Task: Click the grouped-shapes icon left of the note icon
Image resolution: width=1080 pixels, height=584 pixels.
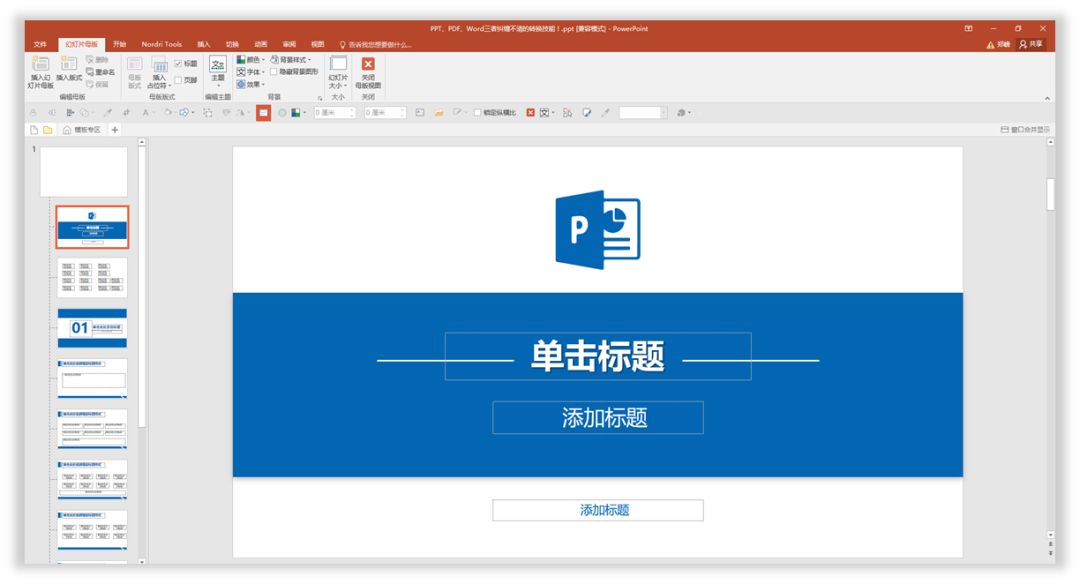Action: click(568, 112)
